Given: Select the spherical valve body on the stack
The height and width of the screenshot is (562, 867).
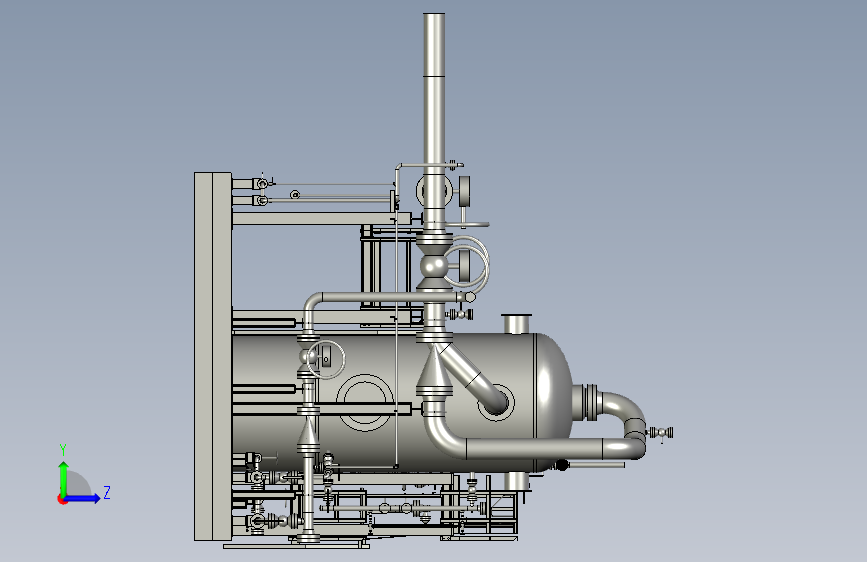Looking at the screenshot, I should tap(434, 267).
